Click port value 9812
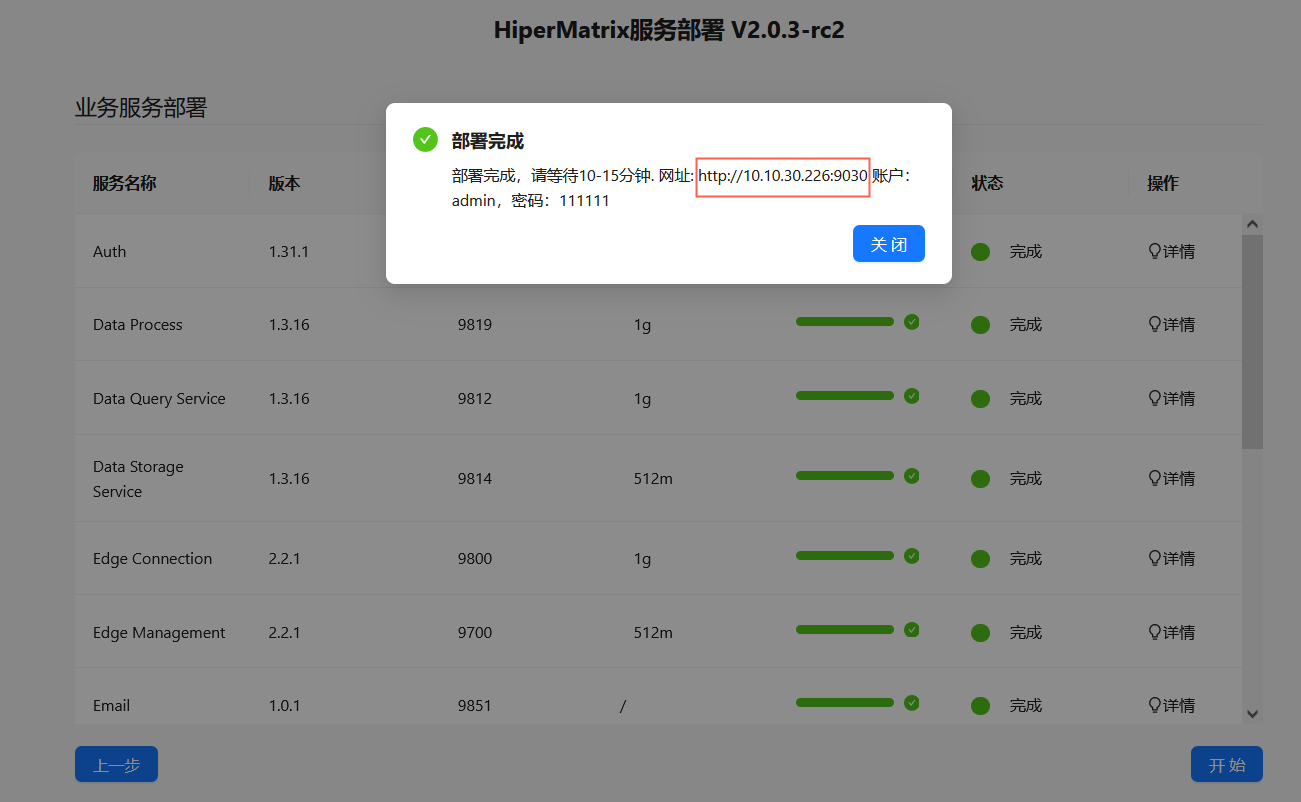 [475, 399]
